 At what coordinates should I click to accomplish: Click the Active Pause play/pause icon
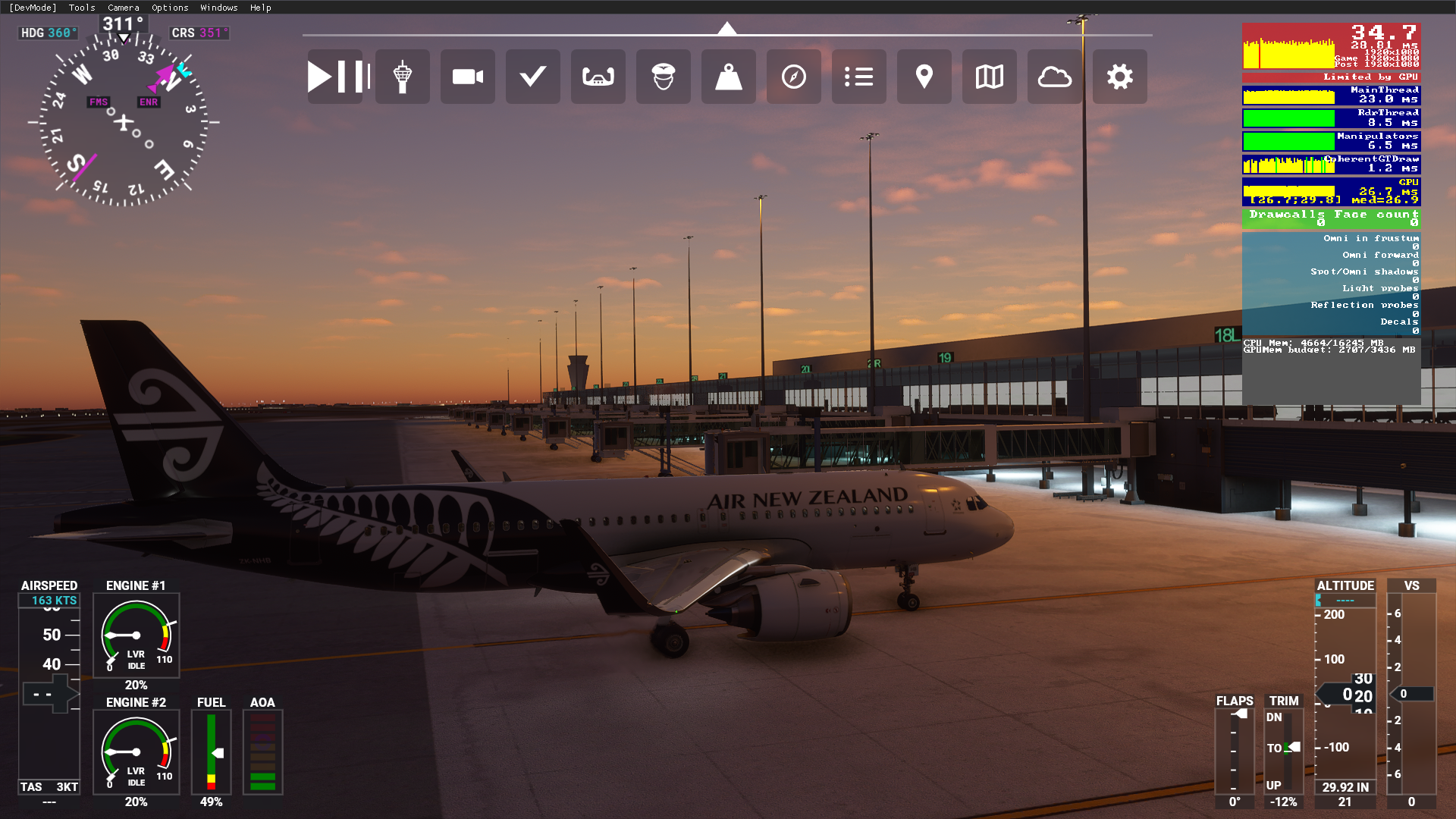tap(337, 77)
